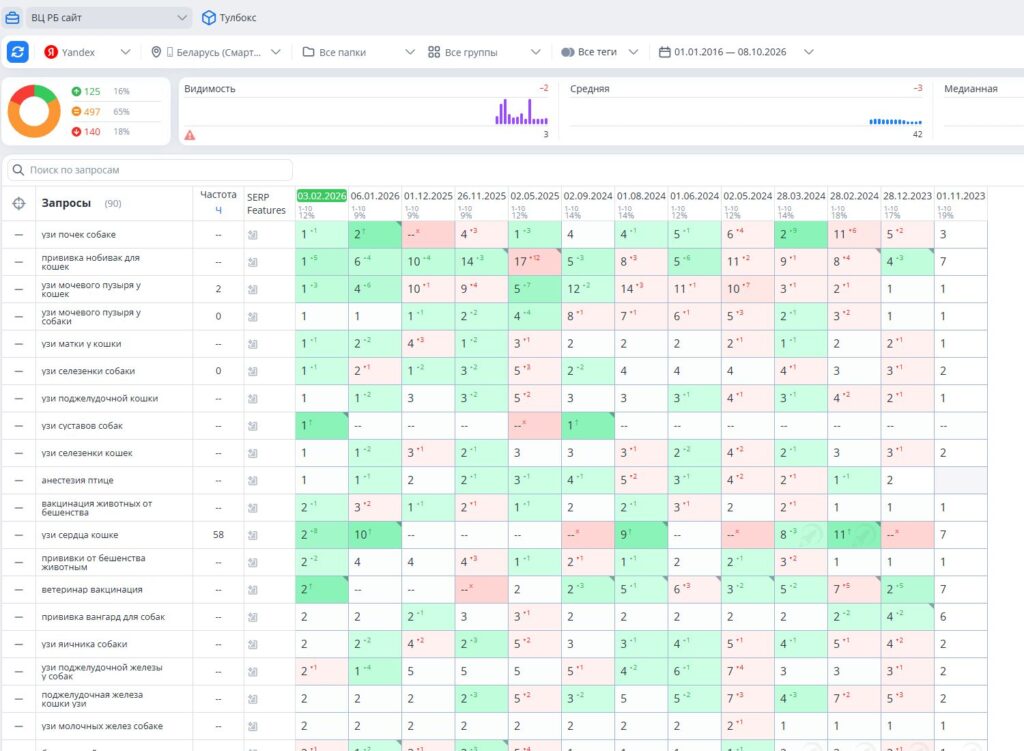Screen dimensions: 1024x751
Task: Click the SERP Features column header
Action: pyautogui.click(x=266, y=204)
